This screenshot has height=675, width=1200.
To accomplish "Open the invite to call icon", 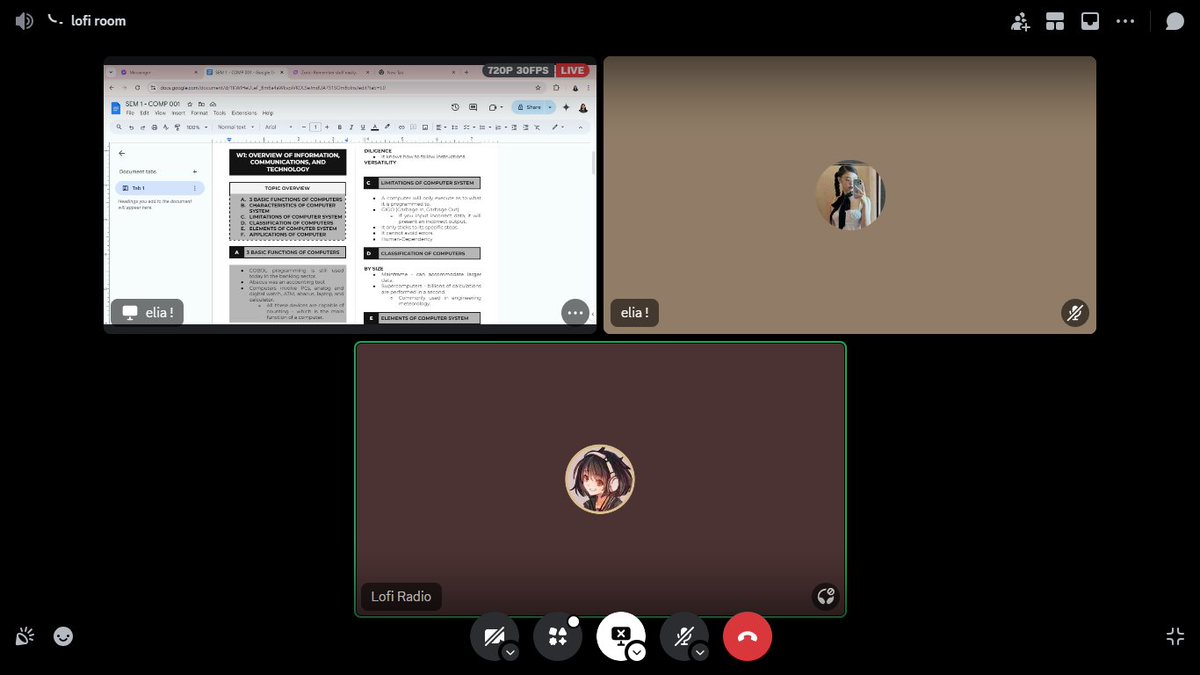I will 1020,20.
